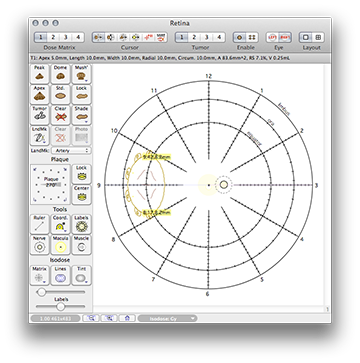Click the optic disc in retina diagram
This screenshot has height=363, width=360.
click(x=224, y=184)
